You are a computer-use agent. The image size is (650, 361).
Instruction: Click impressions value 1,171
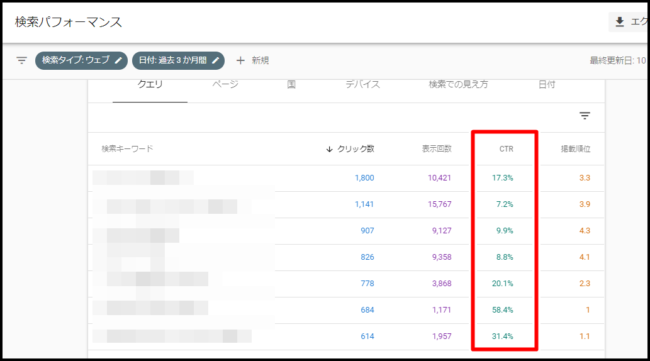441,310
